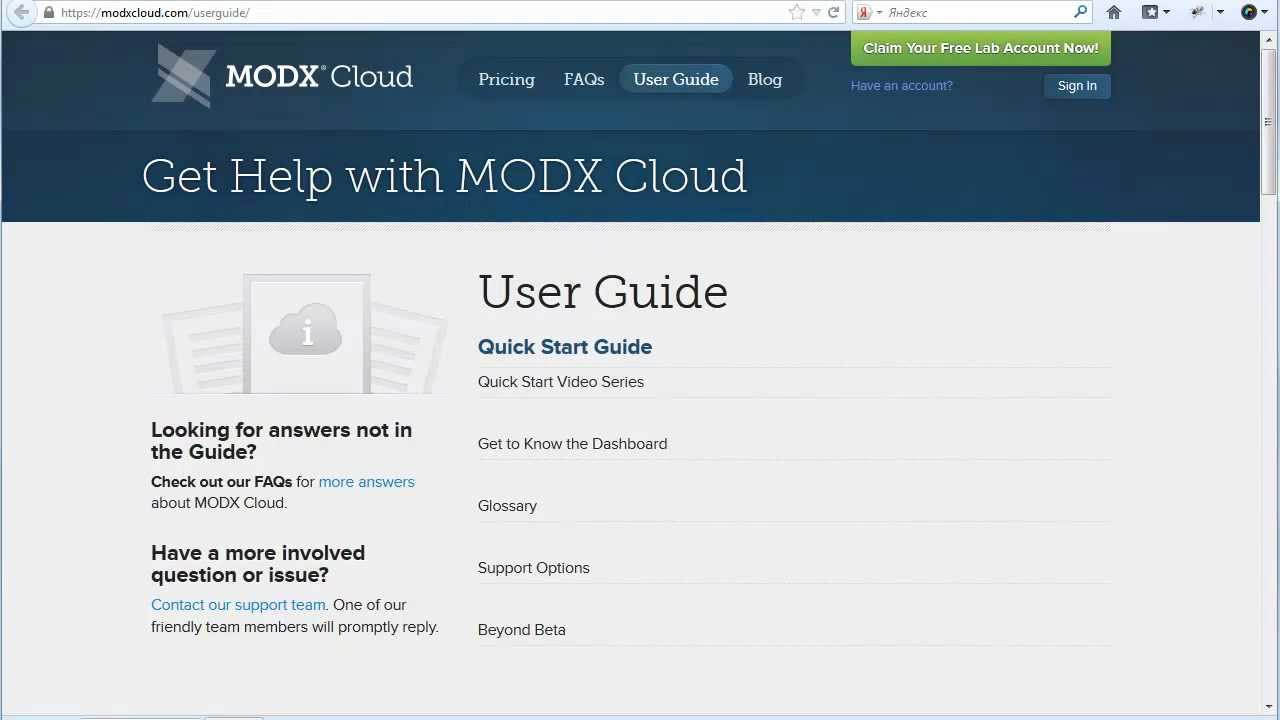Open the Glossary entry
This screenshot has height=720, width=1280.
(507, 506)
